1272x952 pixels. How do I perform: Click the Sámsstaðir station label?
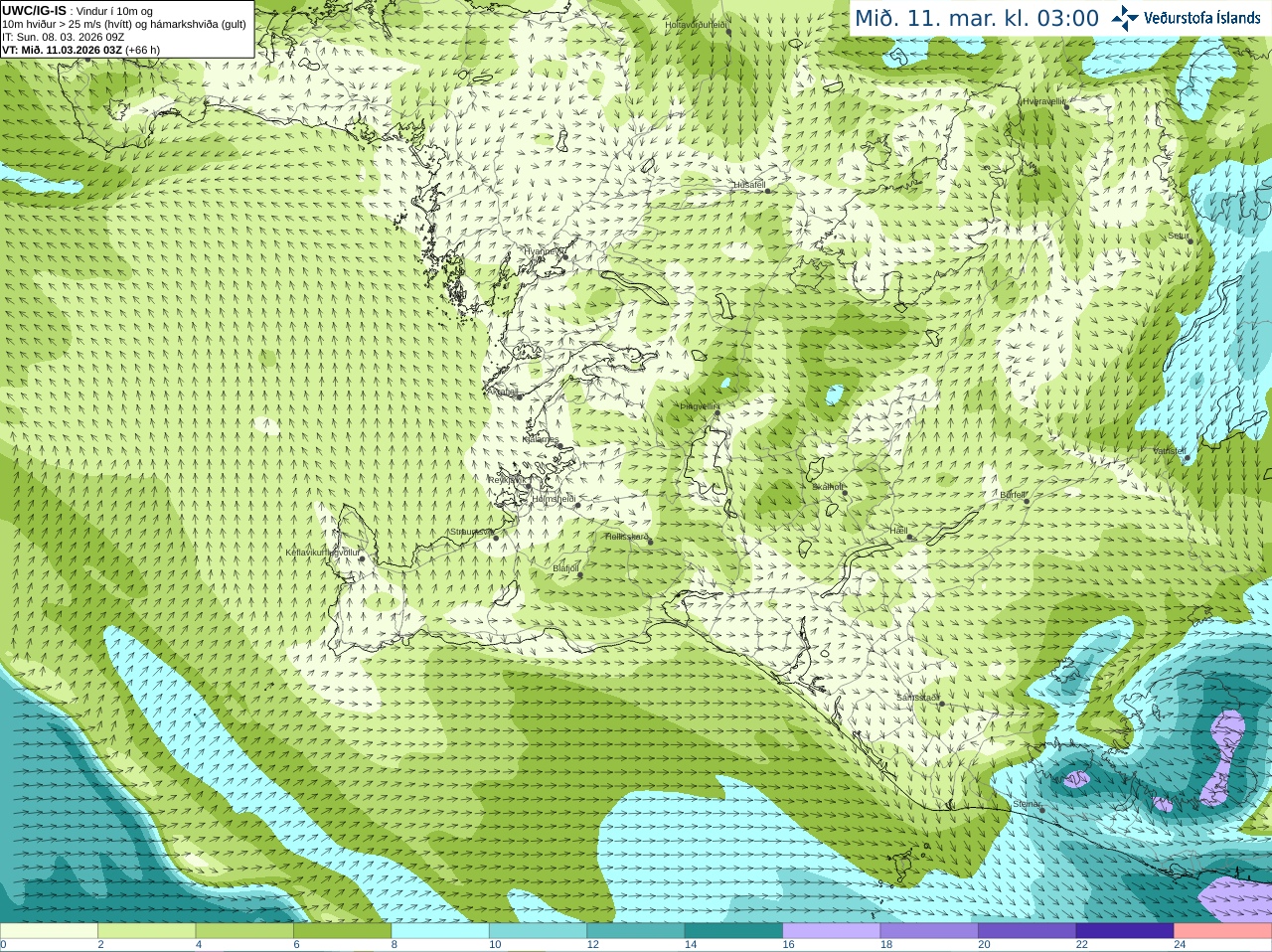click(917, 698)
